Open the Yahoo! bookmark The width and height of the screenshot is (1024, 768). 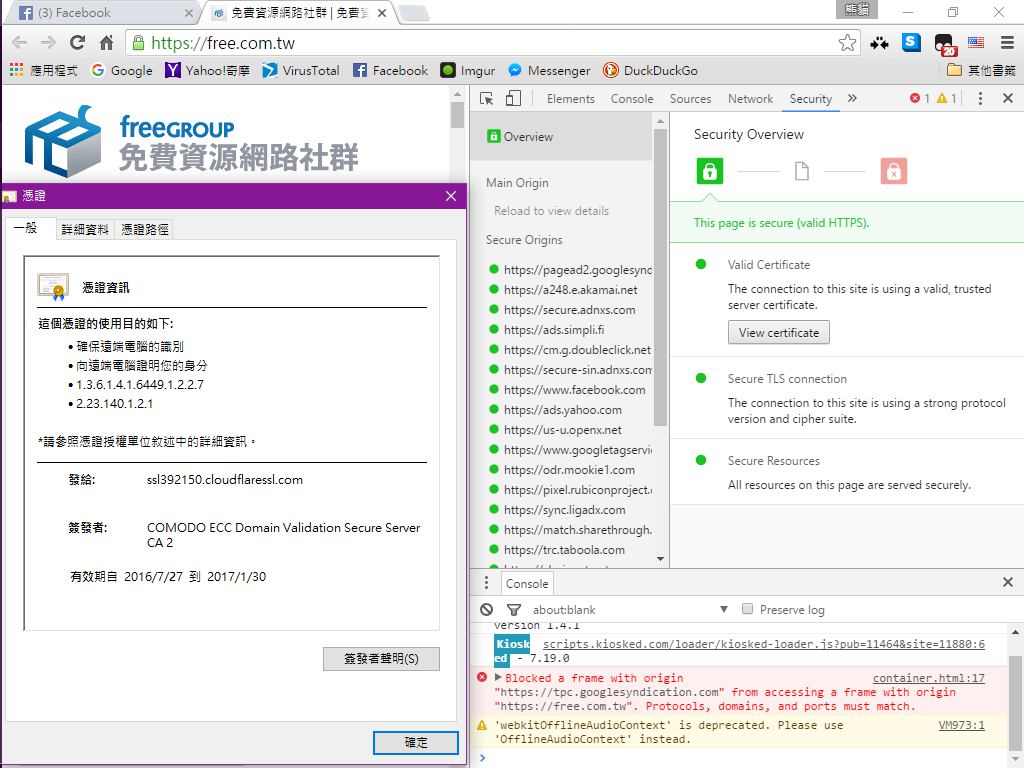coord(208,70)
